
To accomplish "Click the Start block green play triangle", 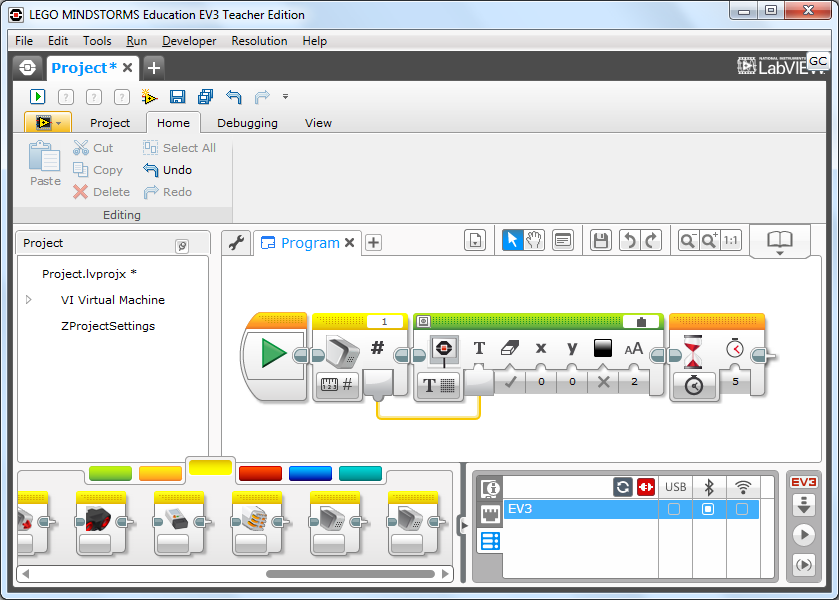I will point(274,354).
